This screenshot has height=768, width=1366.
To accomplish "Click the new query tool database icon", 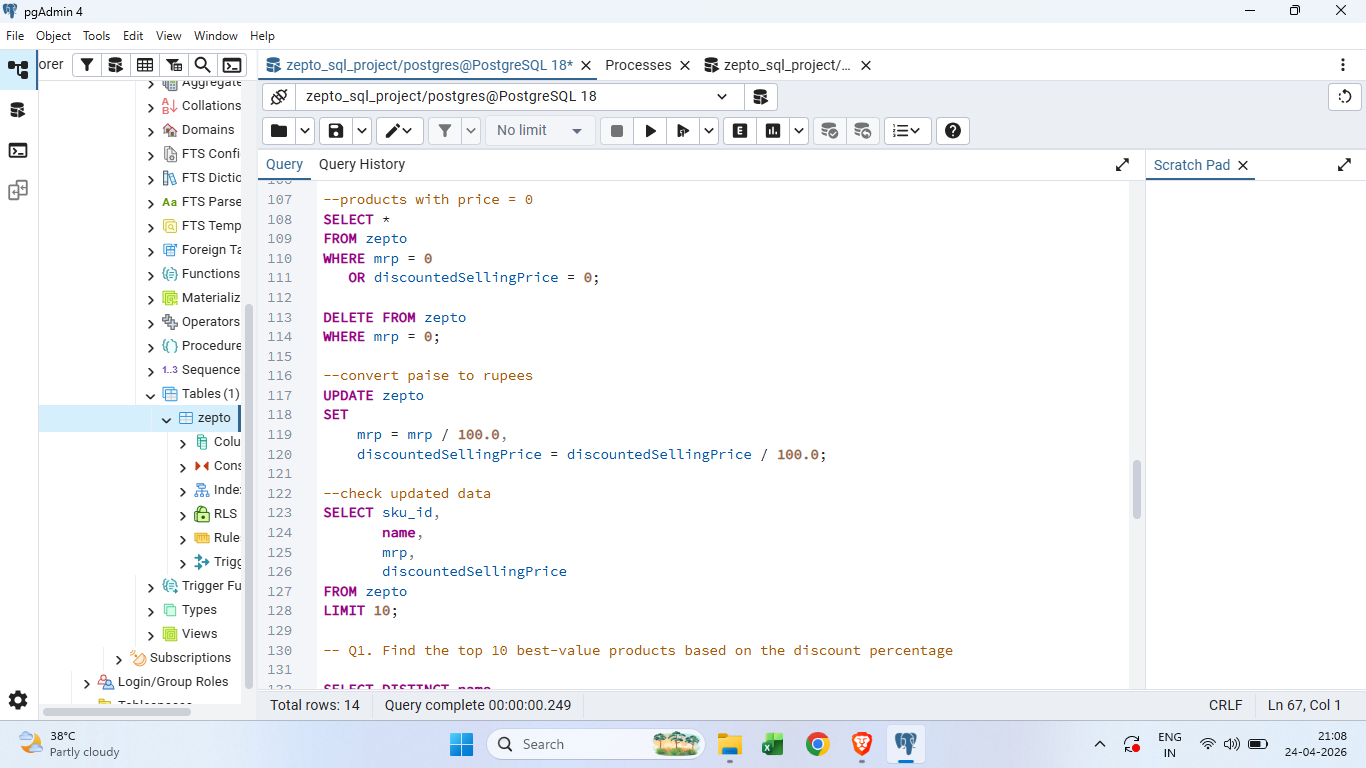I will (x=760, y=97).
